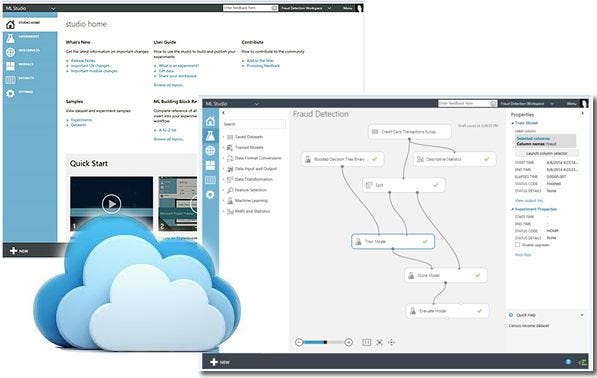Screen dimensions: 597x378
Task: Click zoom in plus icon on canvas
Action: coord(348,342)
